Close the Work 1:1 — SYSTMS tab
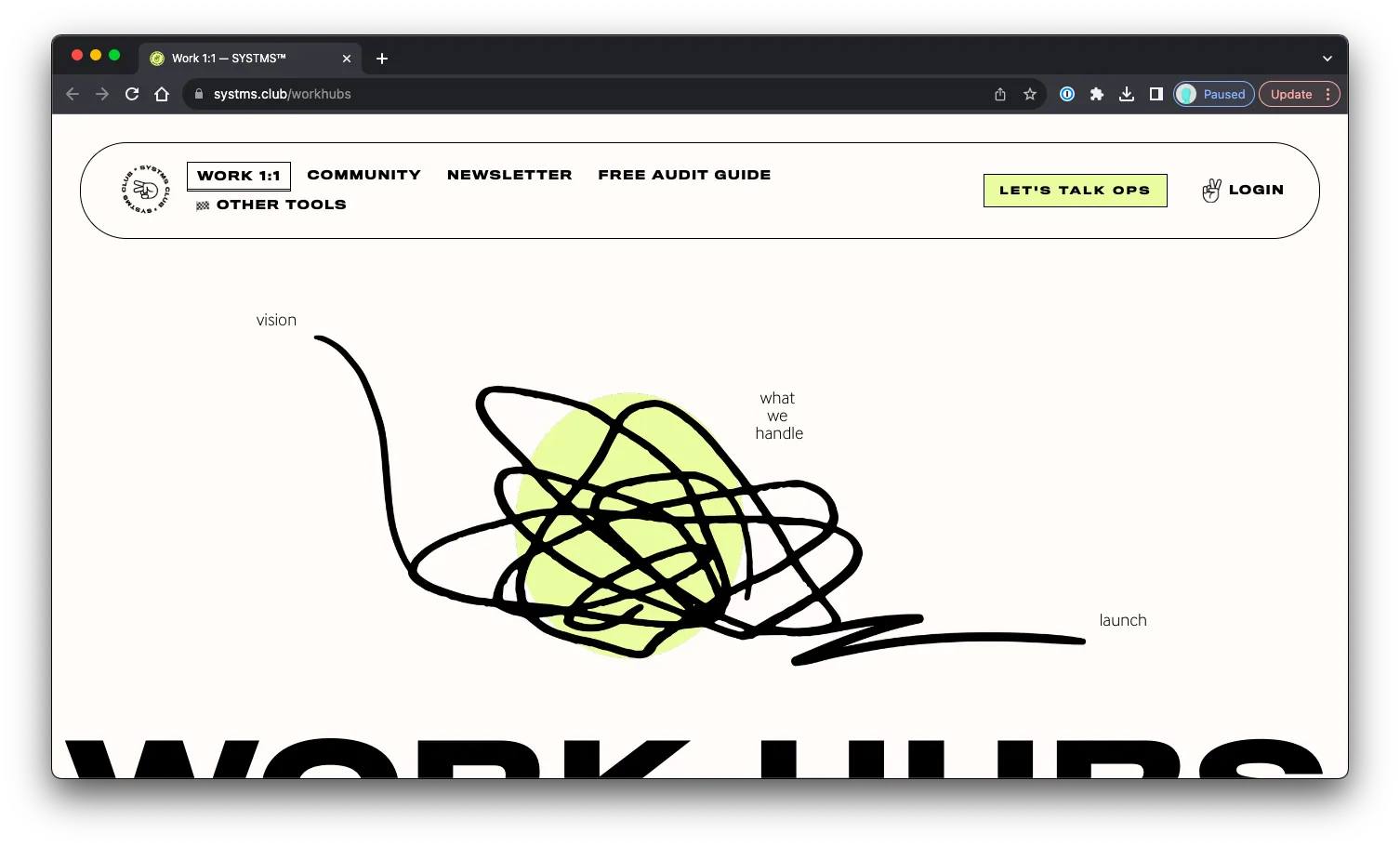Image resolution: width=1400 pixels, height=847 pixels. point(347,59)
